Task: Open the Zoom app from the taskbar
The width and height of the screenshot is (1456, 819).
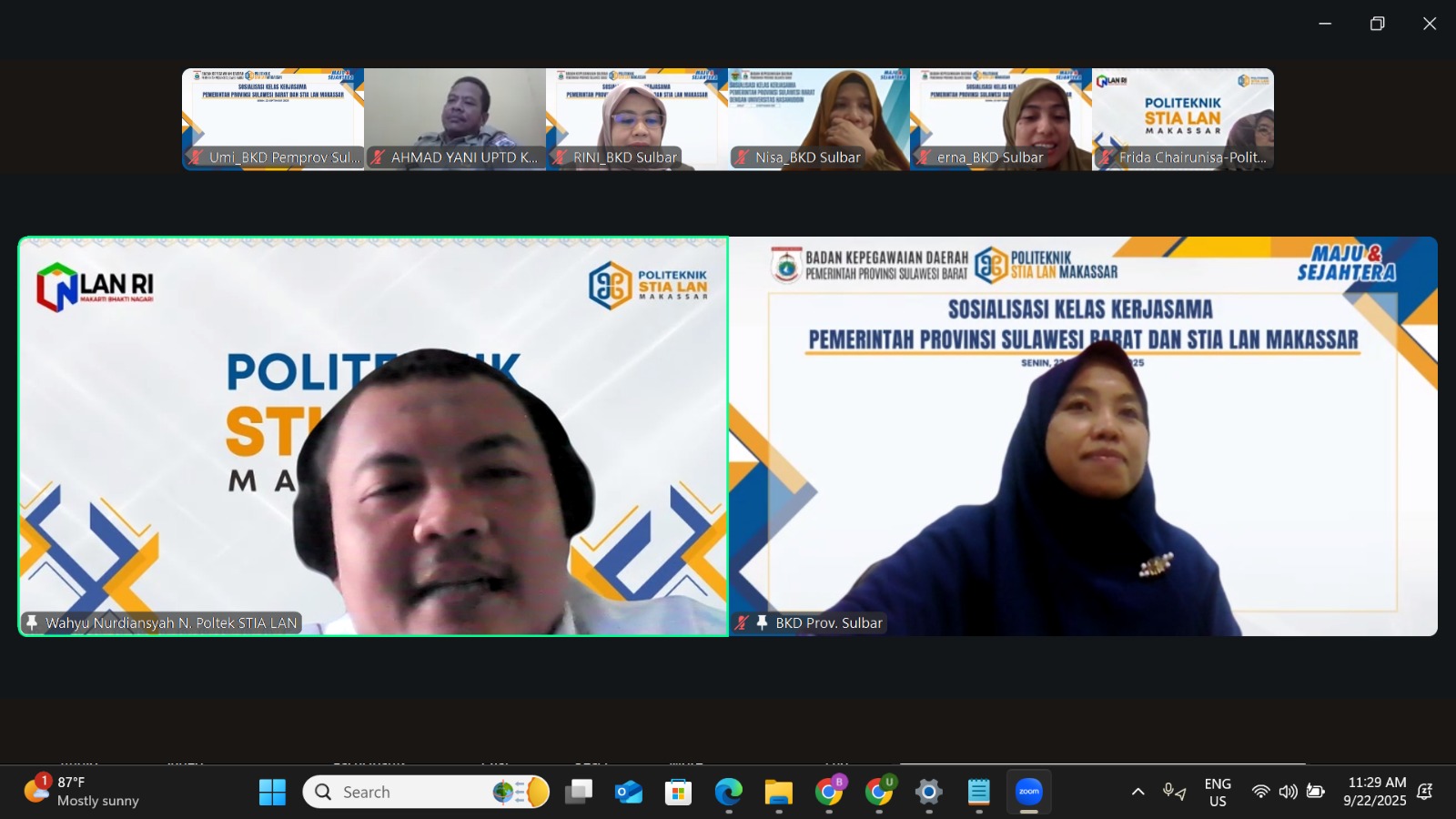Action: [x=1027, y=791]
